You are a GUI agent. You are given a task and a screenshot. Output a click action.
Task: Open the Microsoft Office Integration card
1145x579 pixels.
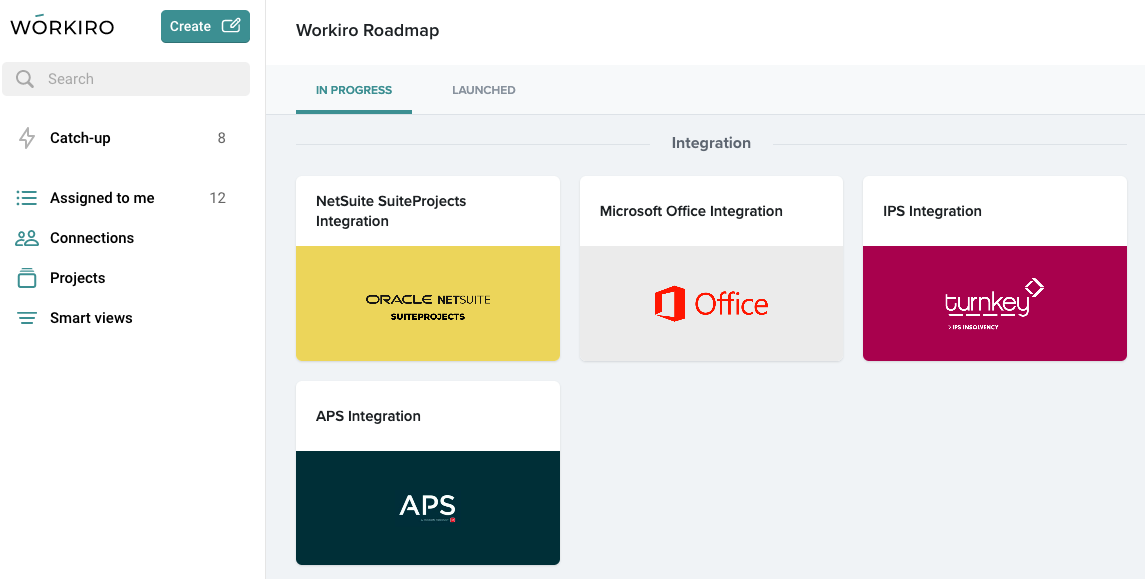tap(711, 268)
